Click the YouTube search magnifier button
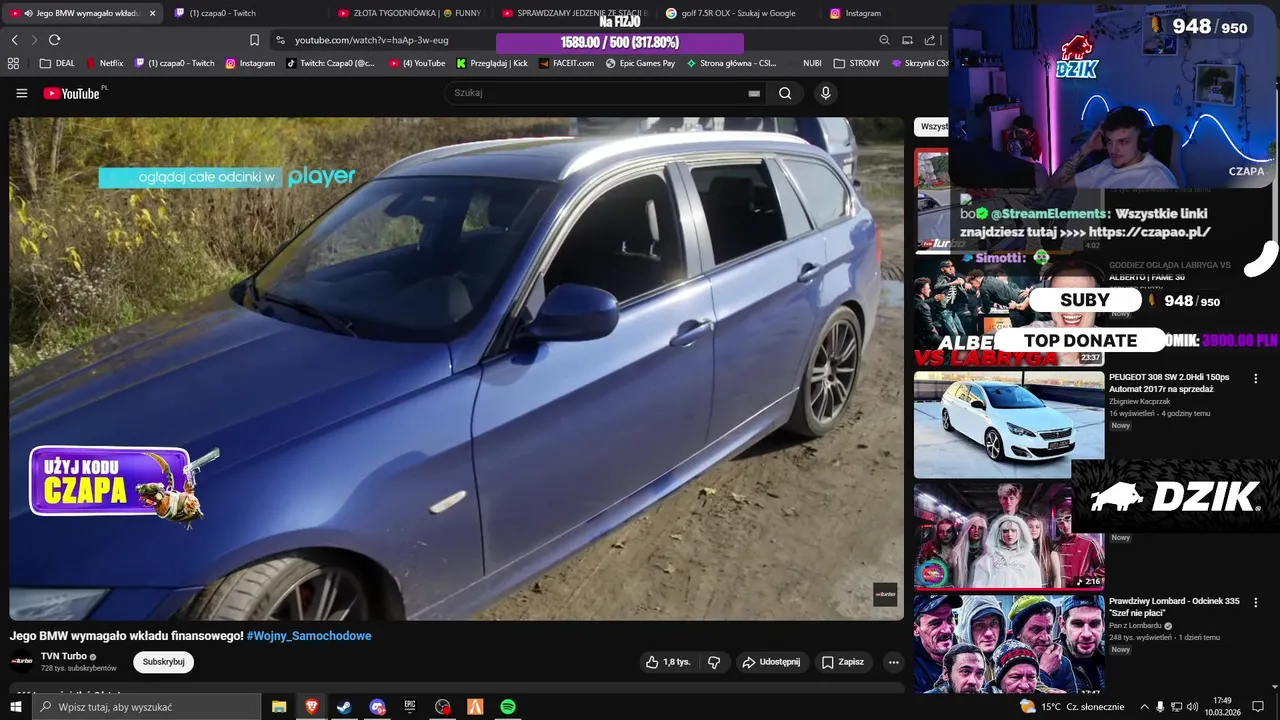 point(785,93)
